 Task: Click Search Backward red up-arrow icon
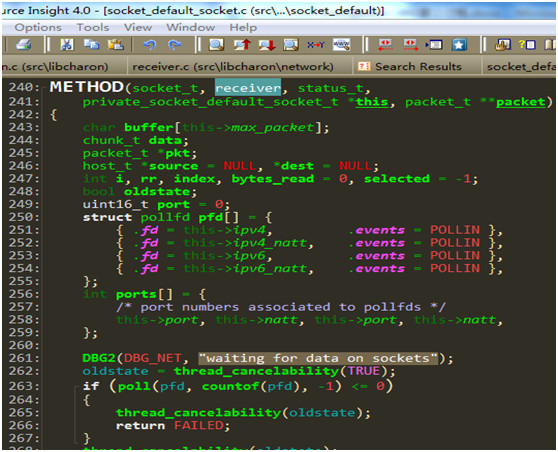[x=242, y=45]
